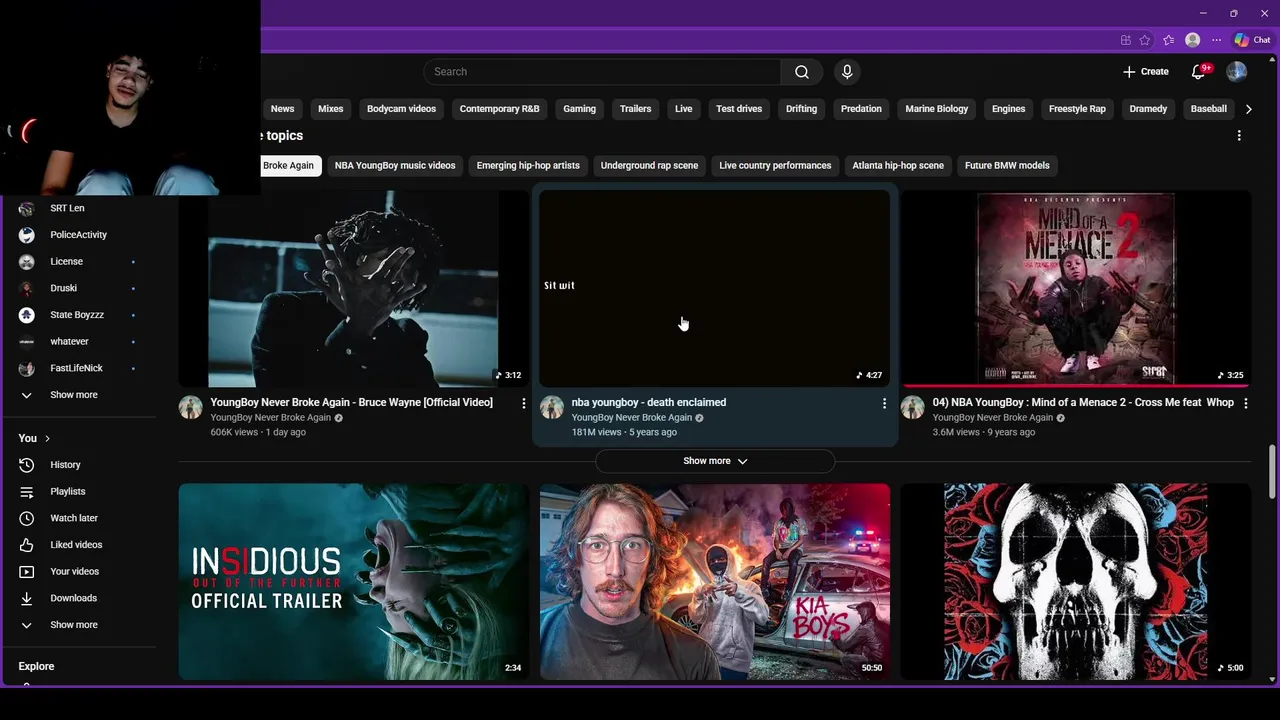Play the Bruce Wayne official video thumbnail

353,288
